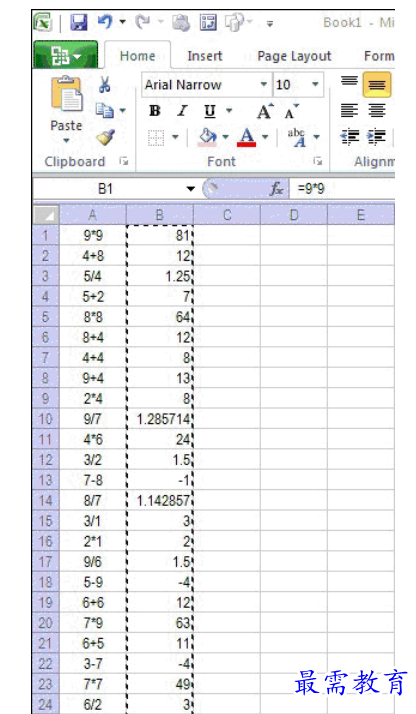The height and width of the screenshot is (714, 416).
Task: Apply the red Font Color swatch
Action: pos(246,137)
